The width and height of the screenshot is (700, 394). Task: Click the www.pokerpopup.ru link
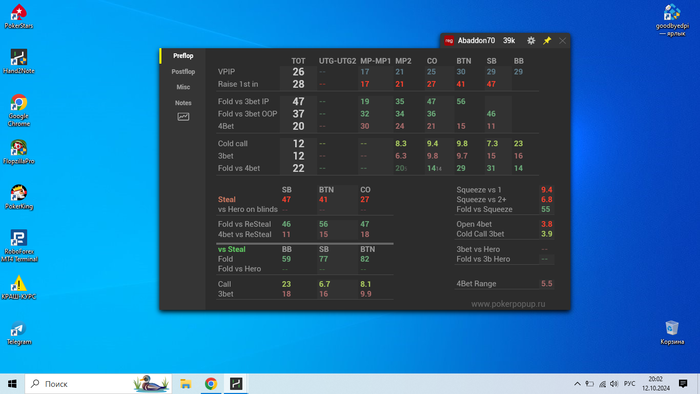(508, 304)
